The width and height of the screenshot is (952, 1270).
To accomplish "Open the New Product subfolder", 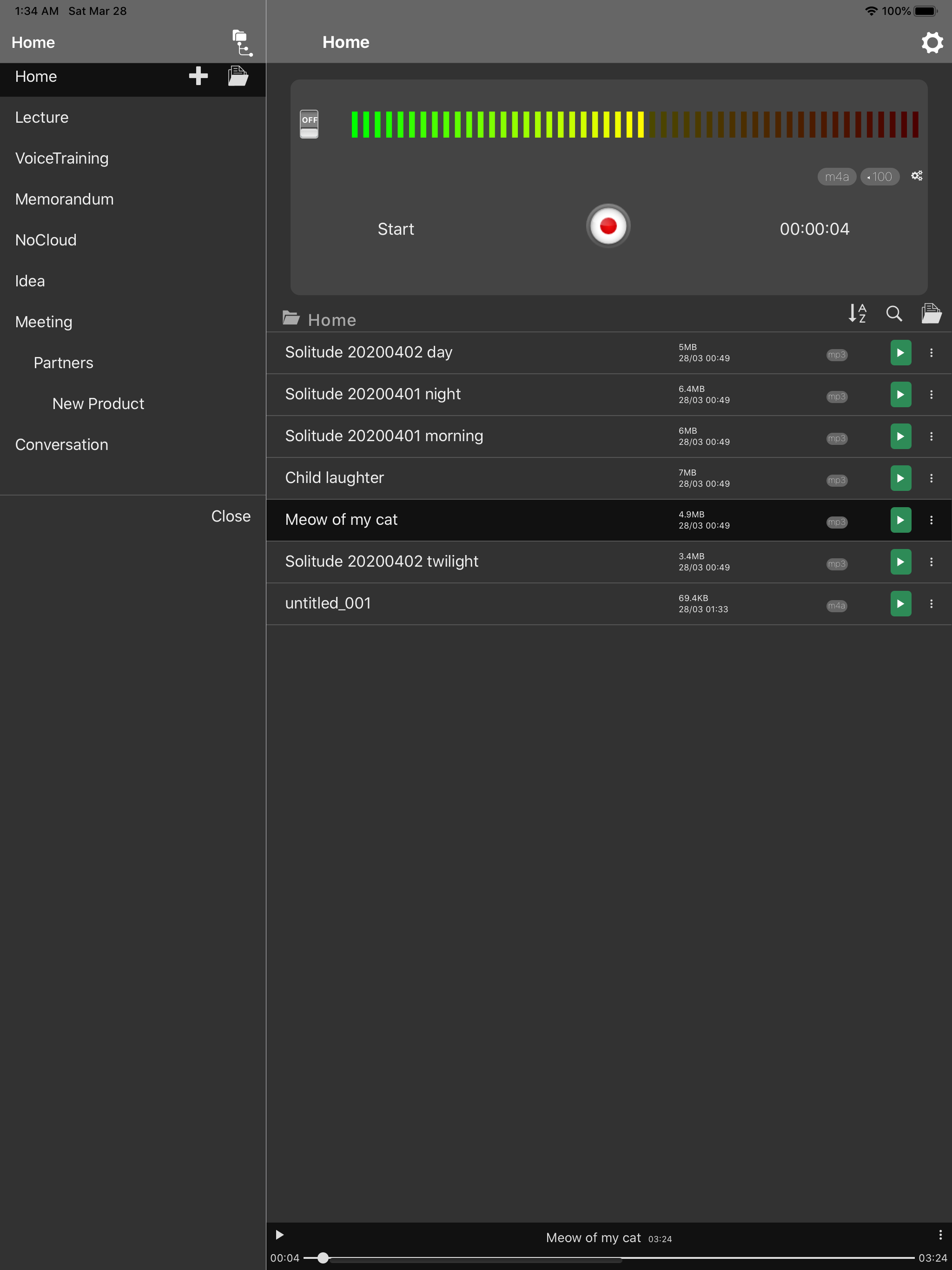I will pyautogui.click(x=98, y=403).
